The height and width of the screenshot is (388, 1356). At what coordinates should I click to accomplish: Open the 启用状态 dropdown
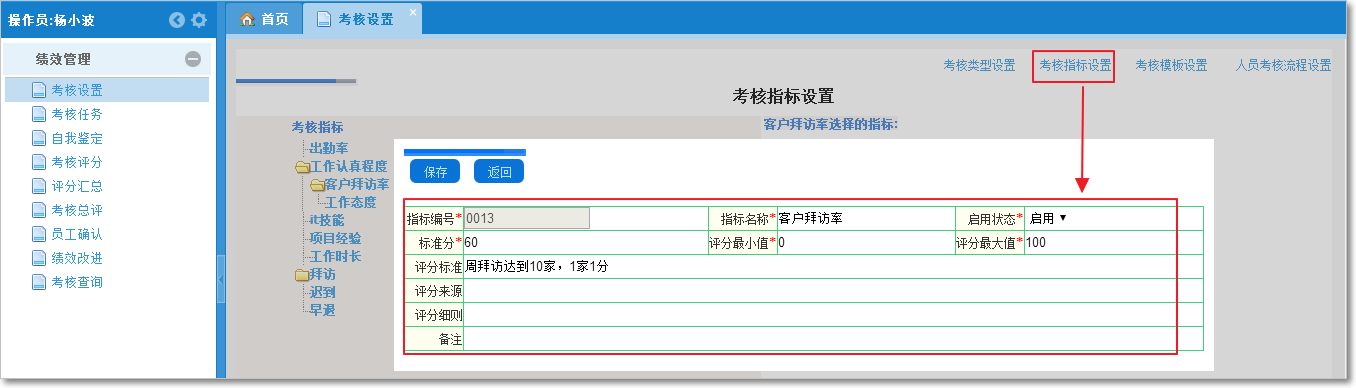point(1049,218)
